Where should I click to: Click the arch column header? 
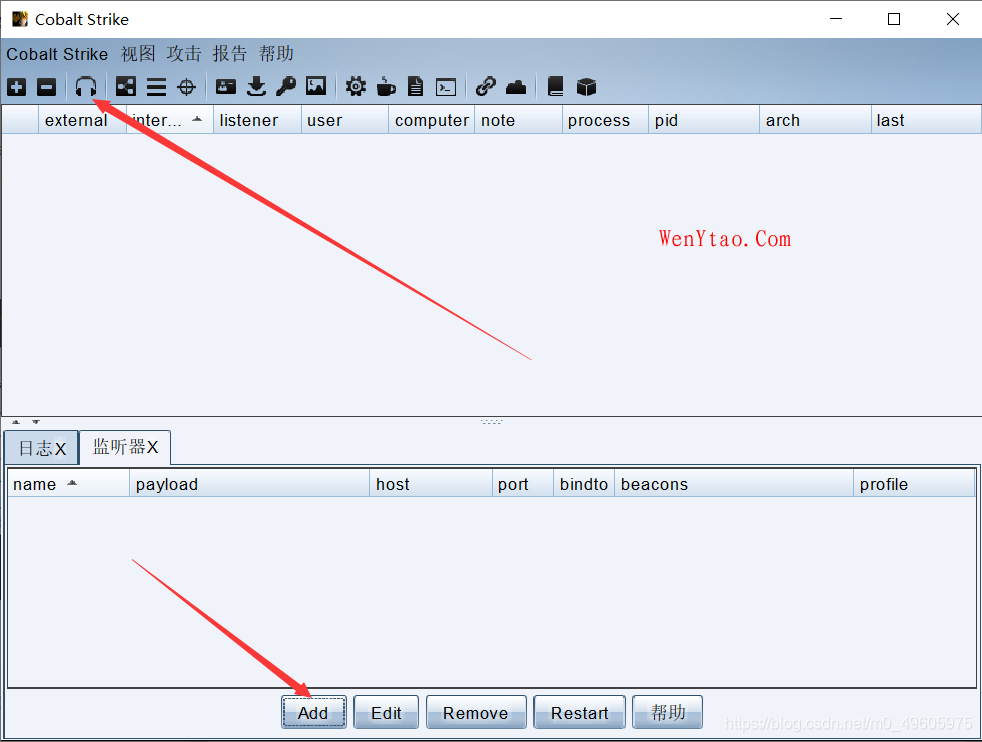click(815, 120)
